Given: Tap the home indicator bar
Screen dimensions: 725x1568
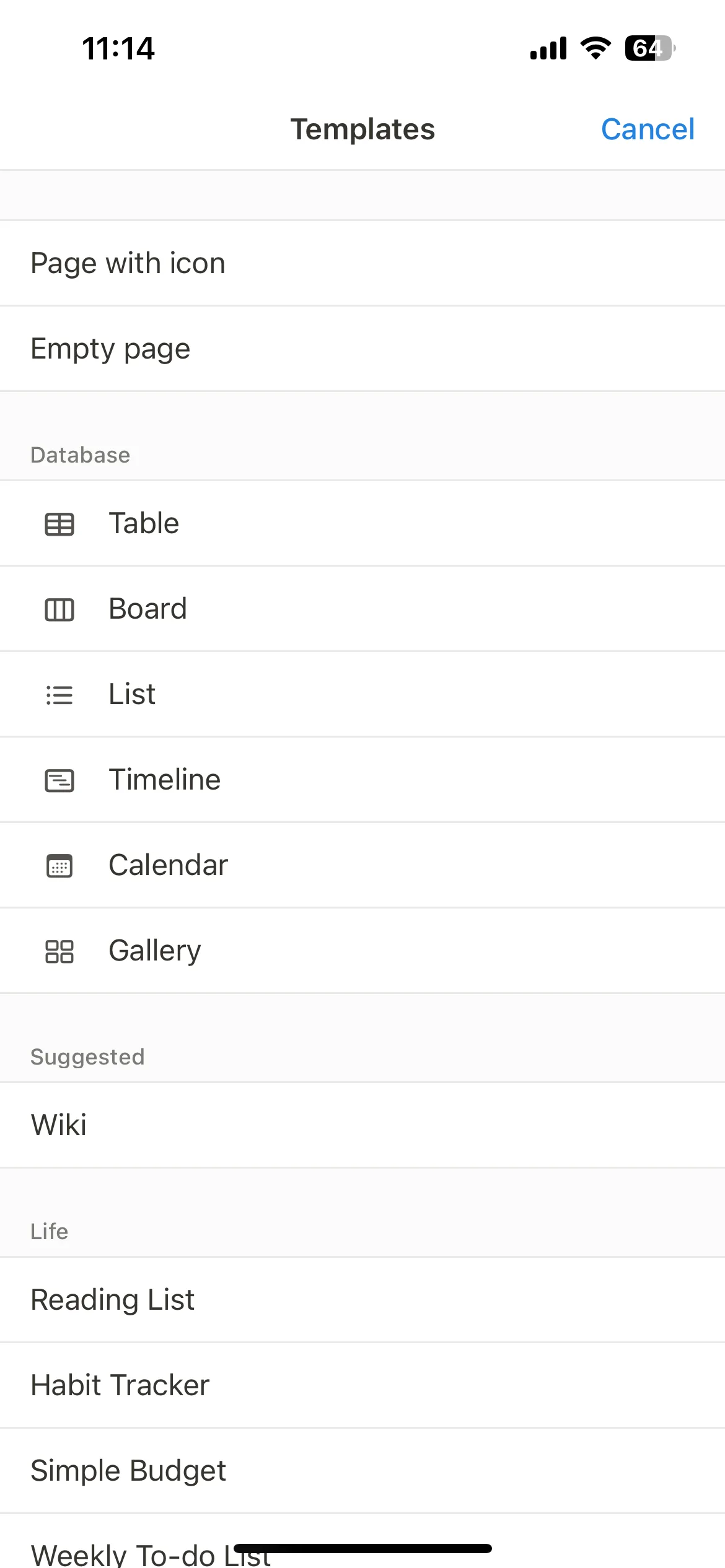Looking at the screenshot, I should pyautogui.click(x=363, y=1548).
